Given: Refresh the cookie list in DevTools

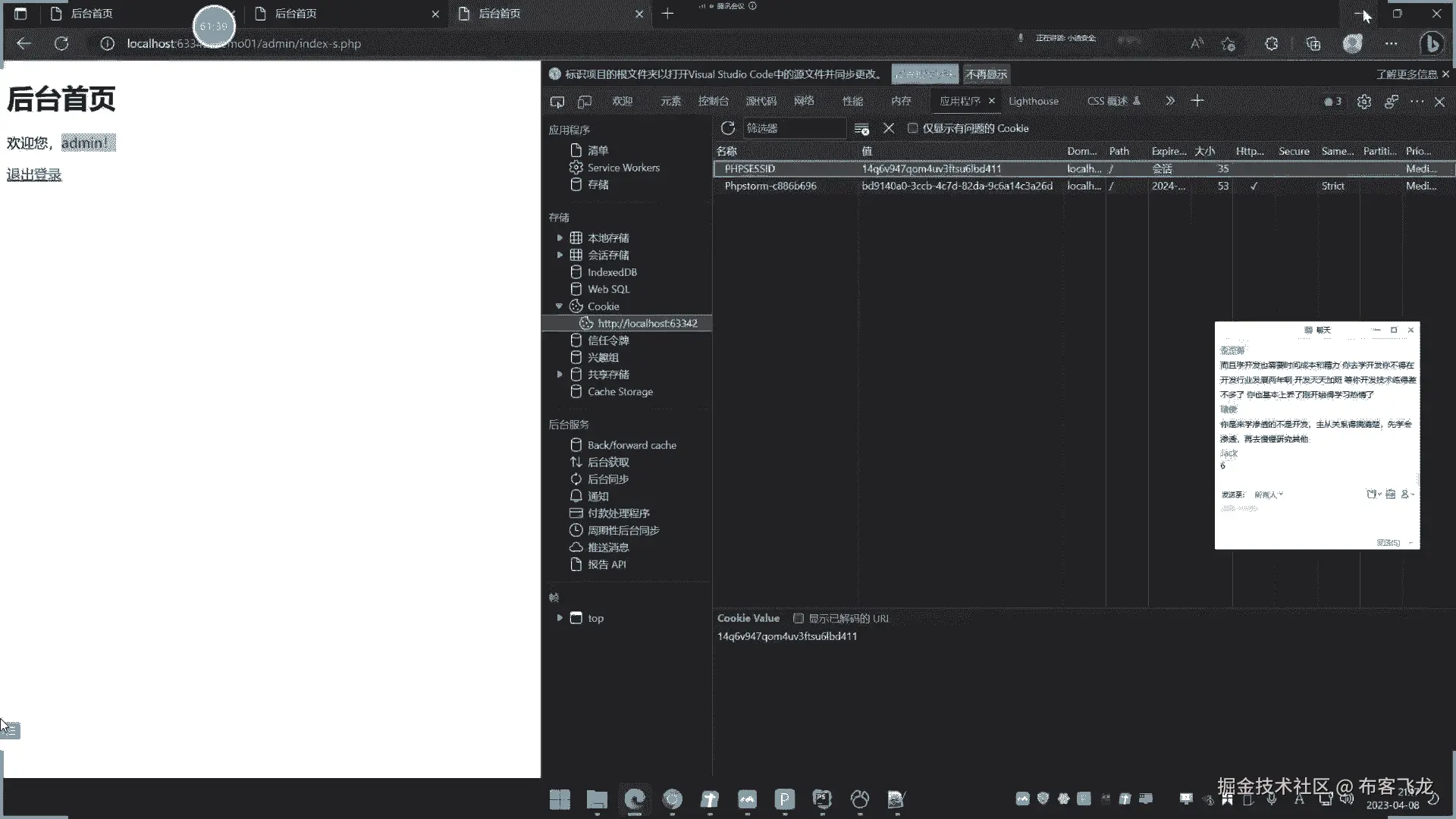Looking at the screenshot, I should [x=728, y=128].
